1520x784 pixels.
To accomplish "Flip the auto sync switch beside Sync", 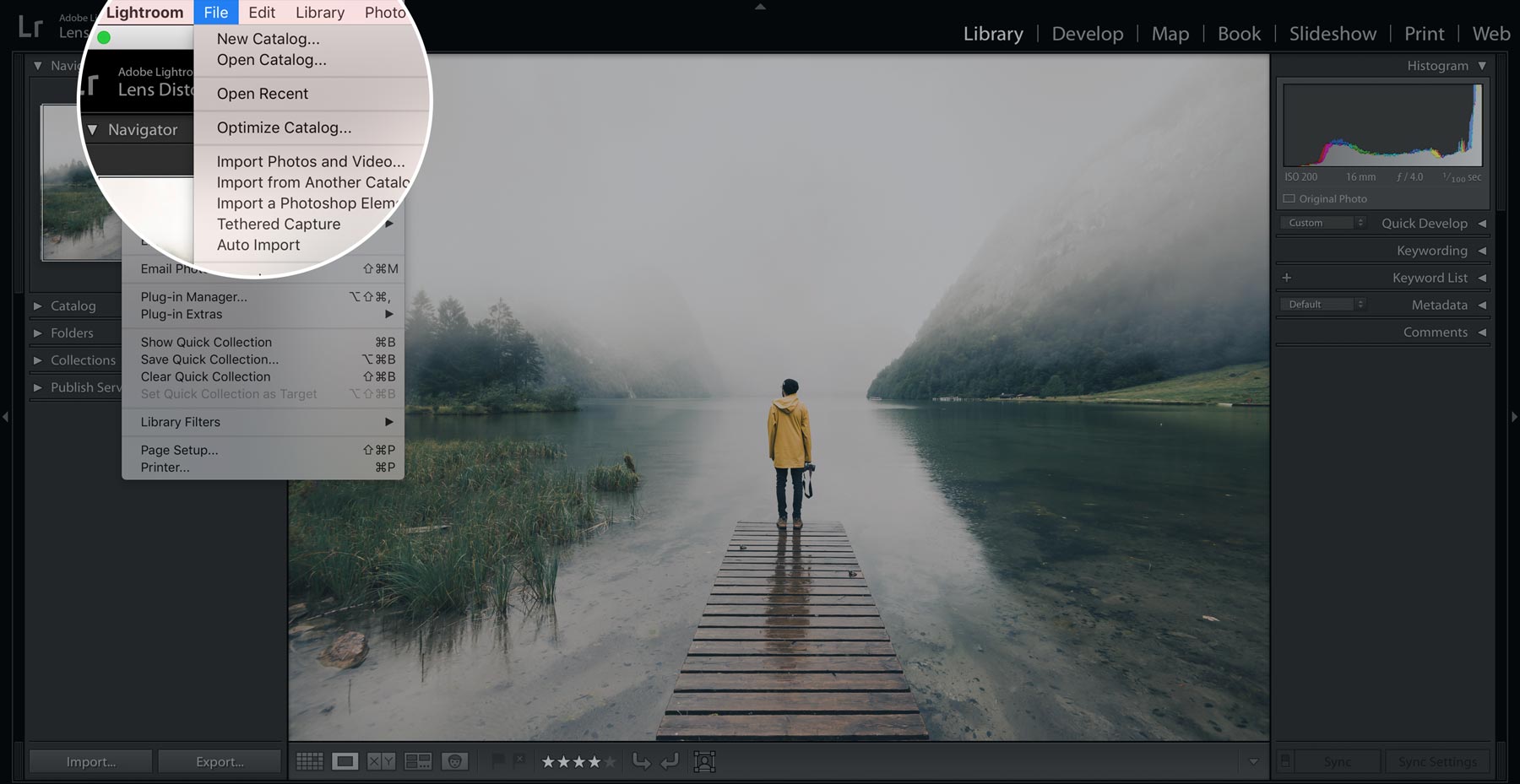I will coord(1285,761).
